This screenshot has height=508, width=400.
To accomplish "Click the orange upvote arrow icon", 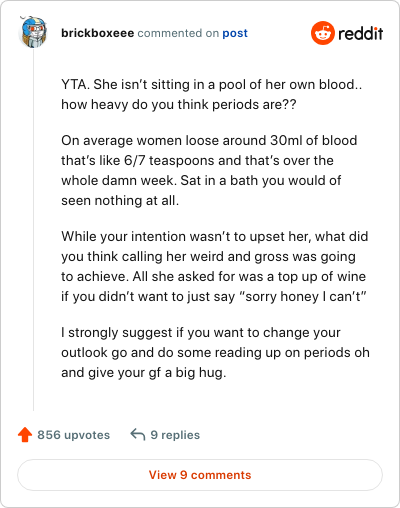I will tap(25, 435).
